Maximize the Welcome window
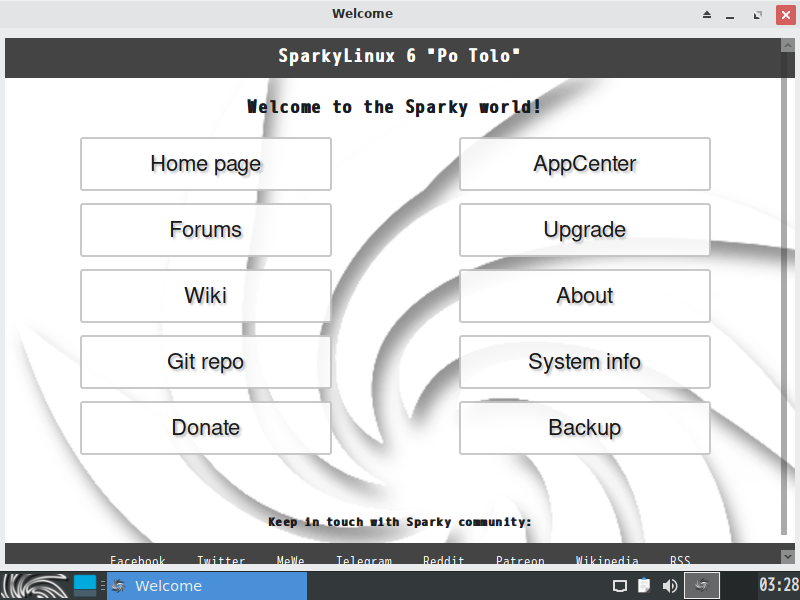Viewport: 800px width, 600px height. (x=758, y=15)
